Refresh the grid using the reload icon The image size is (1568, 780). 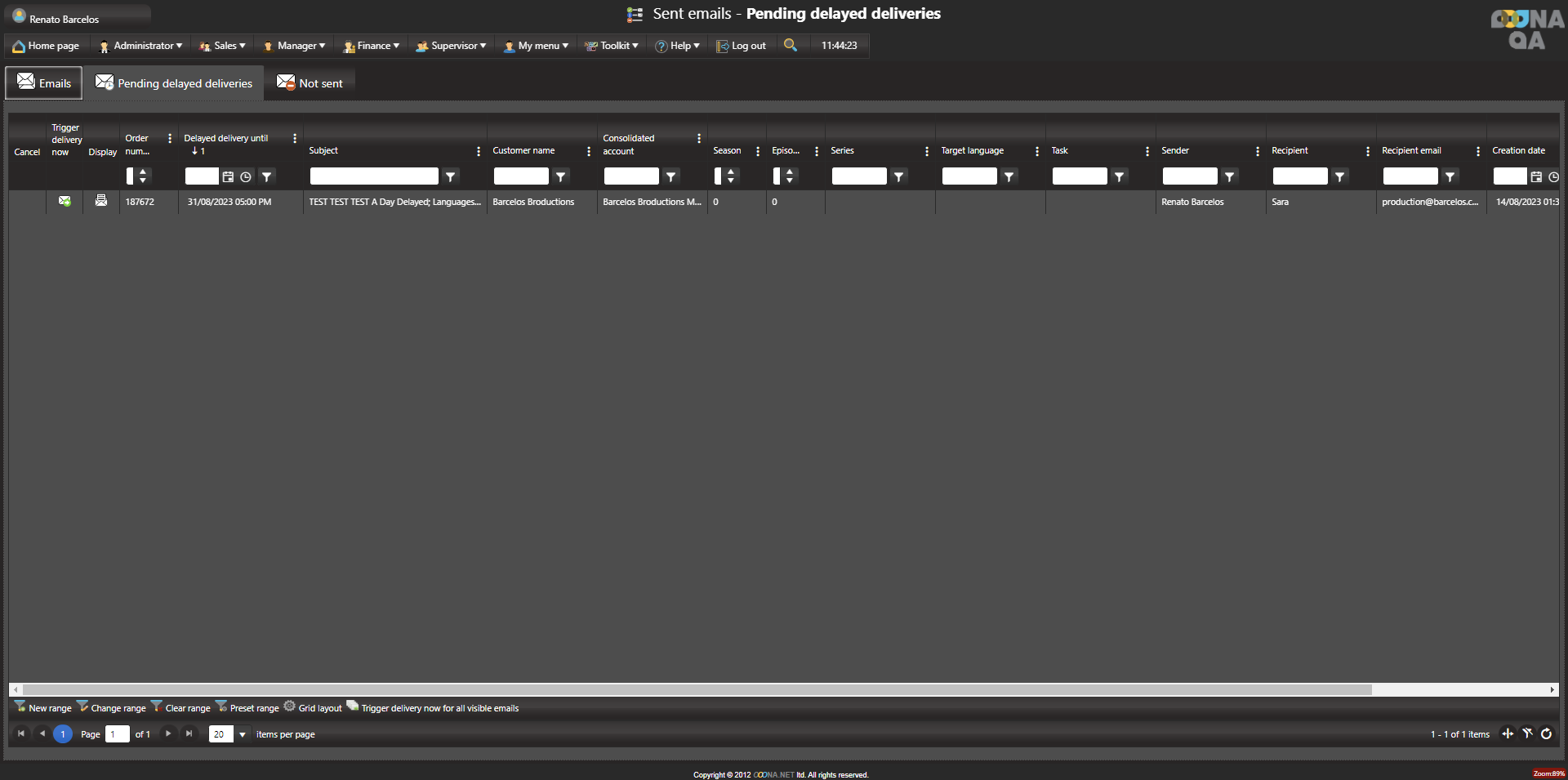coord(1546,733)
